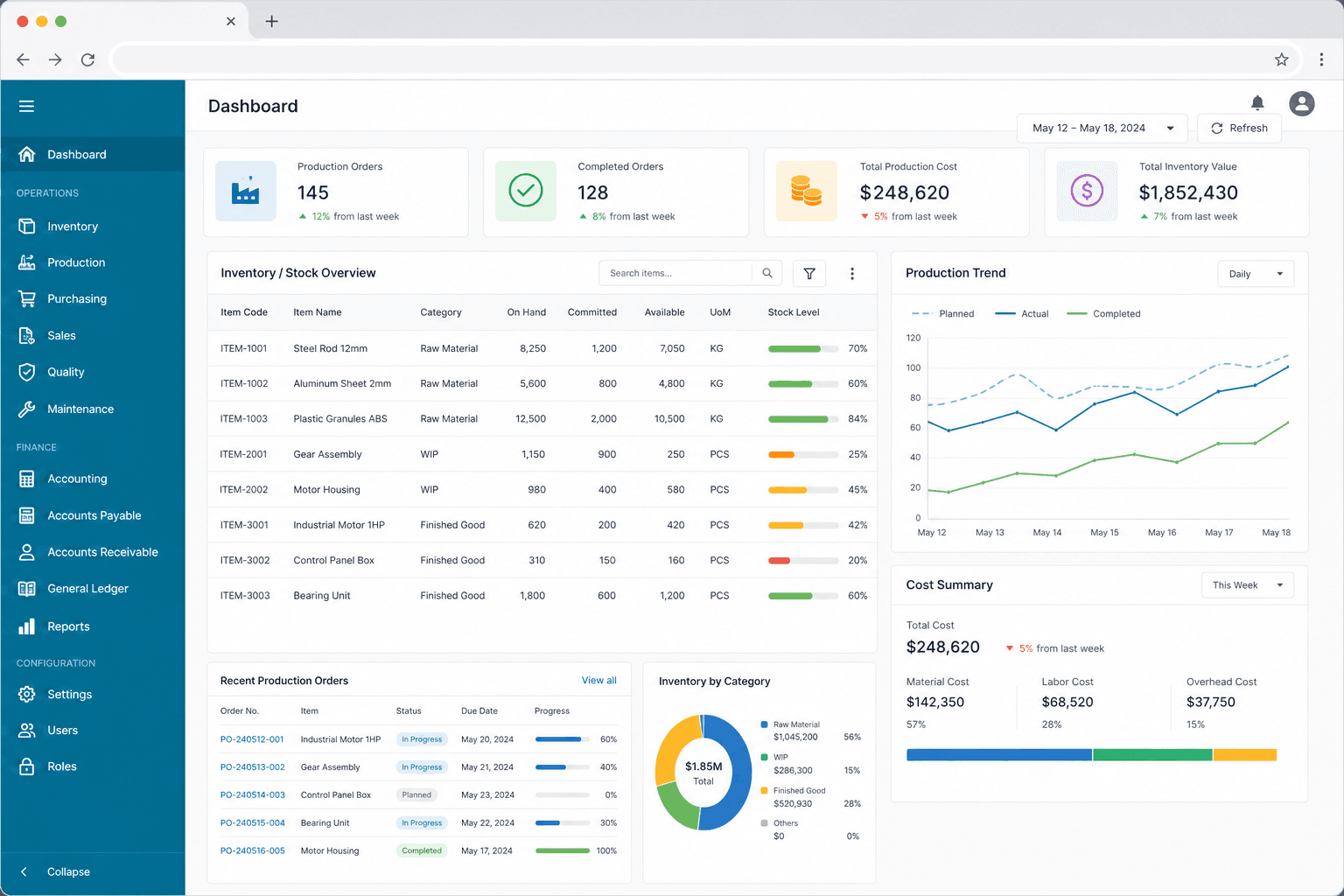The width and height of the screenshot is (1344, 896).
Task: Open the Daily dropdown in Production Trend
Action: (1256, 274)
